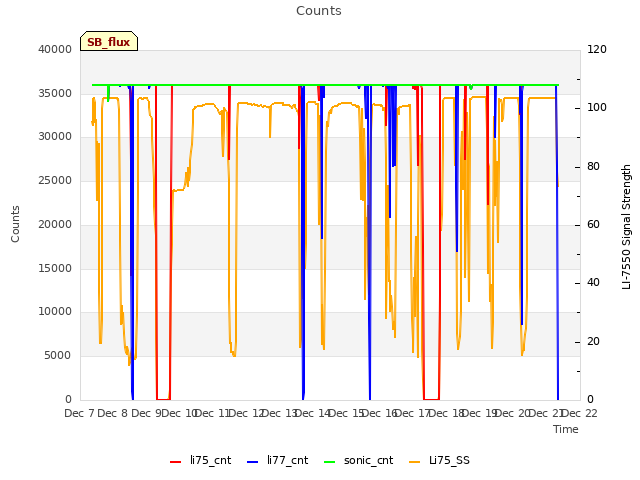The image size is (640, 480).
Task: Click the 'Dec 14' x-axis label
Action: (x=312, y=413)
